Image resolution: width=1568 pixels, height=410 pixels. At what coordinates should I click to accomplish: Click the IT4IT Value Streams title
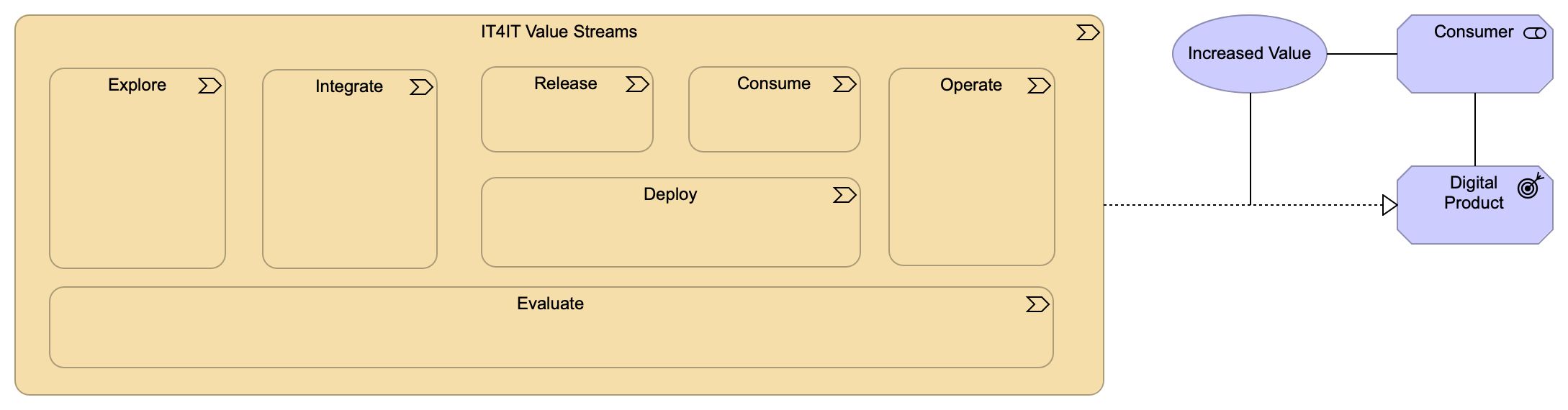click(559, 32)
